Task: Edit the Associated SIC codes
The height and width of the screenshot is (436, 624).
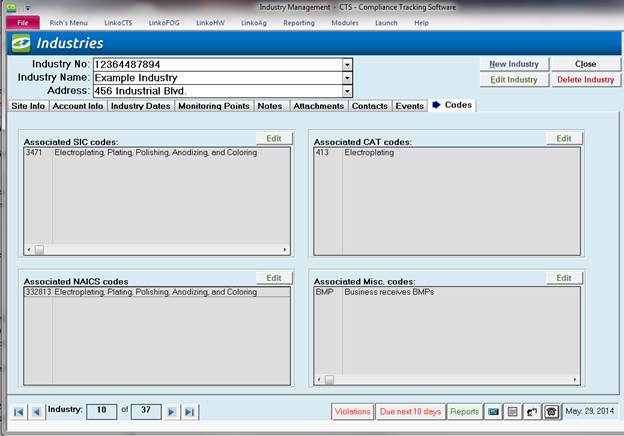Action: tap(272, 138)
